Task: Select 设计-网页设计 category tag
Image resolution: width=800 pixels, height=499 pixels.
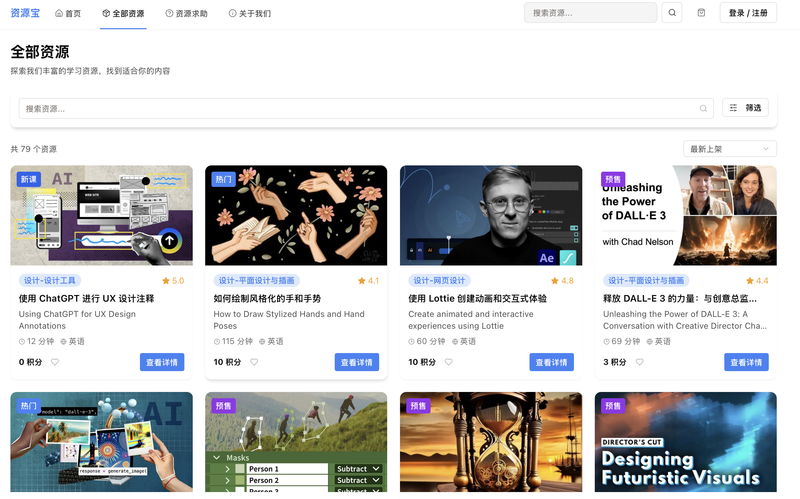Action: pos(439,281)
